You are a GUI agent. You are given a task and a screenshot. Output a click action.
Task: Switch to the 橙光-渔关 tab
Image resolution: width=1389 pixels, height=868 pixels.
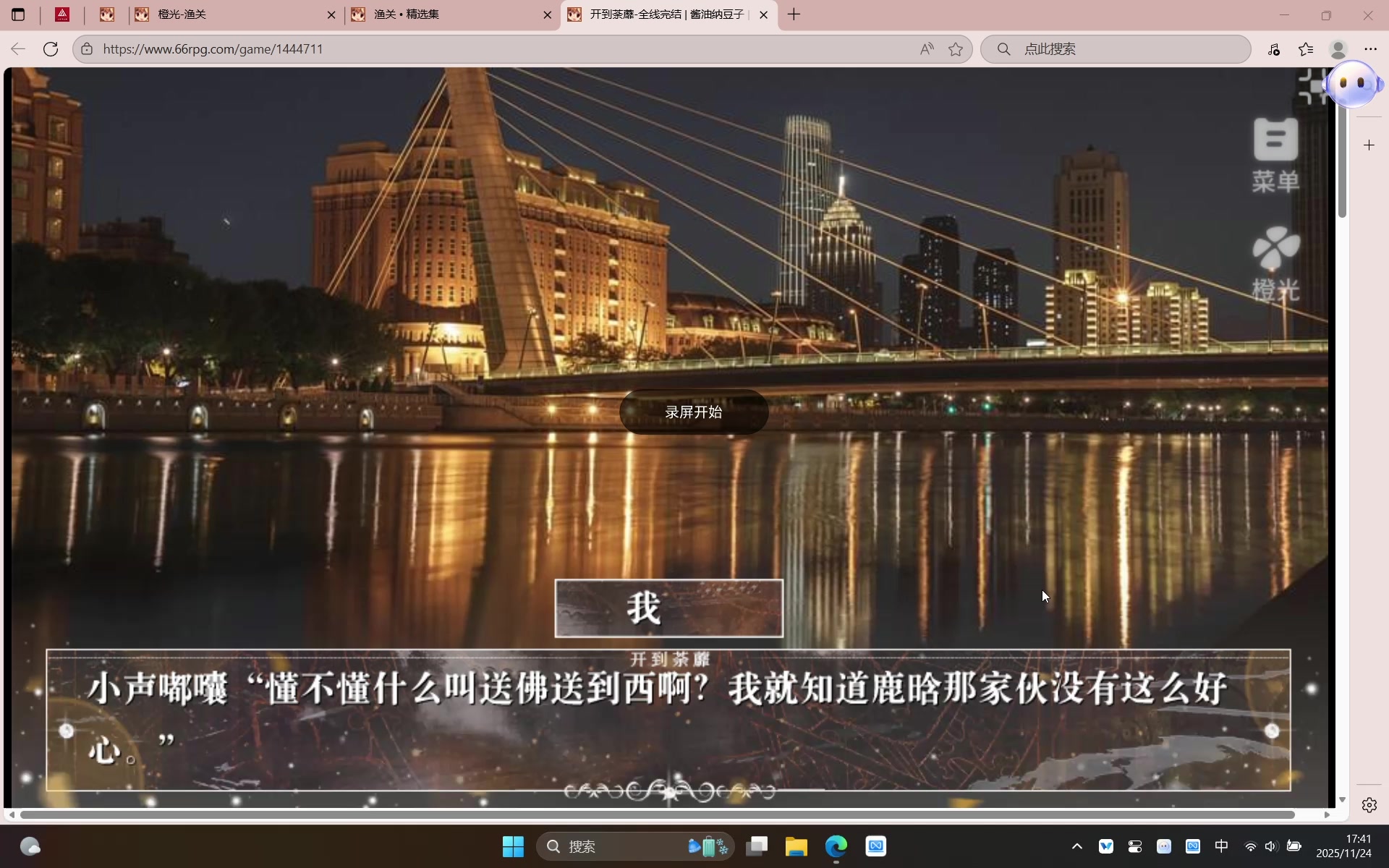tap(231, 14)
